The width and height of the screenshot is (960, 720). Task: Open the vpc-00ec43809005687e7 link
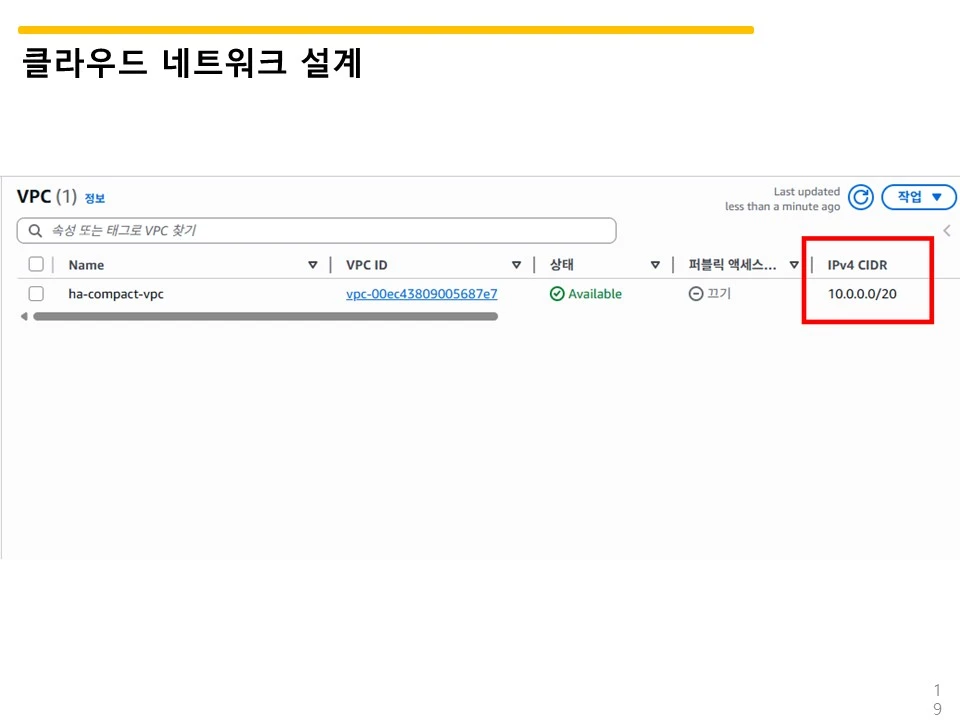[x=419, y=293]
